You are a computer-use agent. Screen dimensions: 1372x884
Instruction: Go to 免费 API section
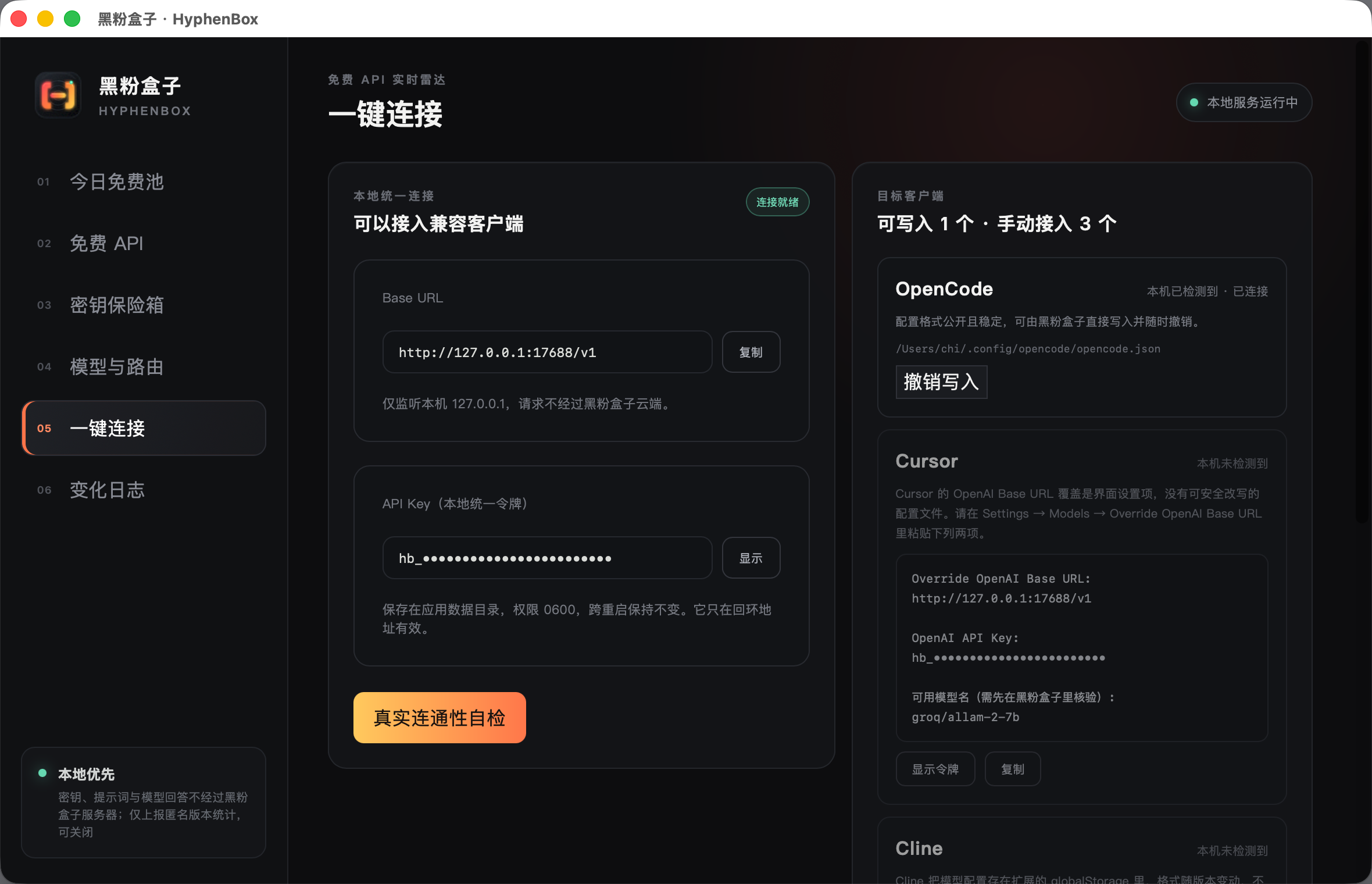pos(144,244)
